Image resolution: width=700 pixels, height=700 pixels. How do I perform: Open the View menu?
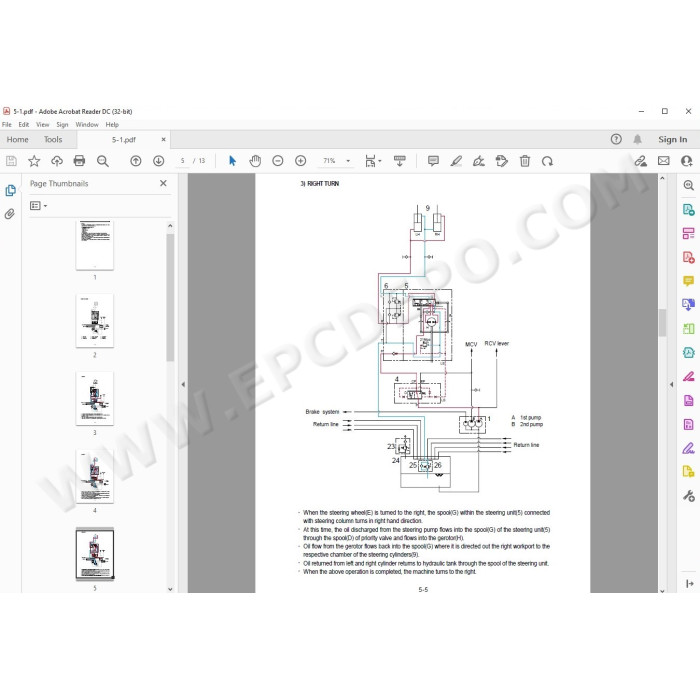point(42,125)
